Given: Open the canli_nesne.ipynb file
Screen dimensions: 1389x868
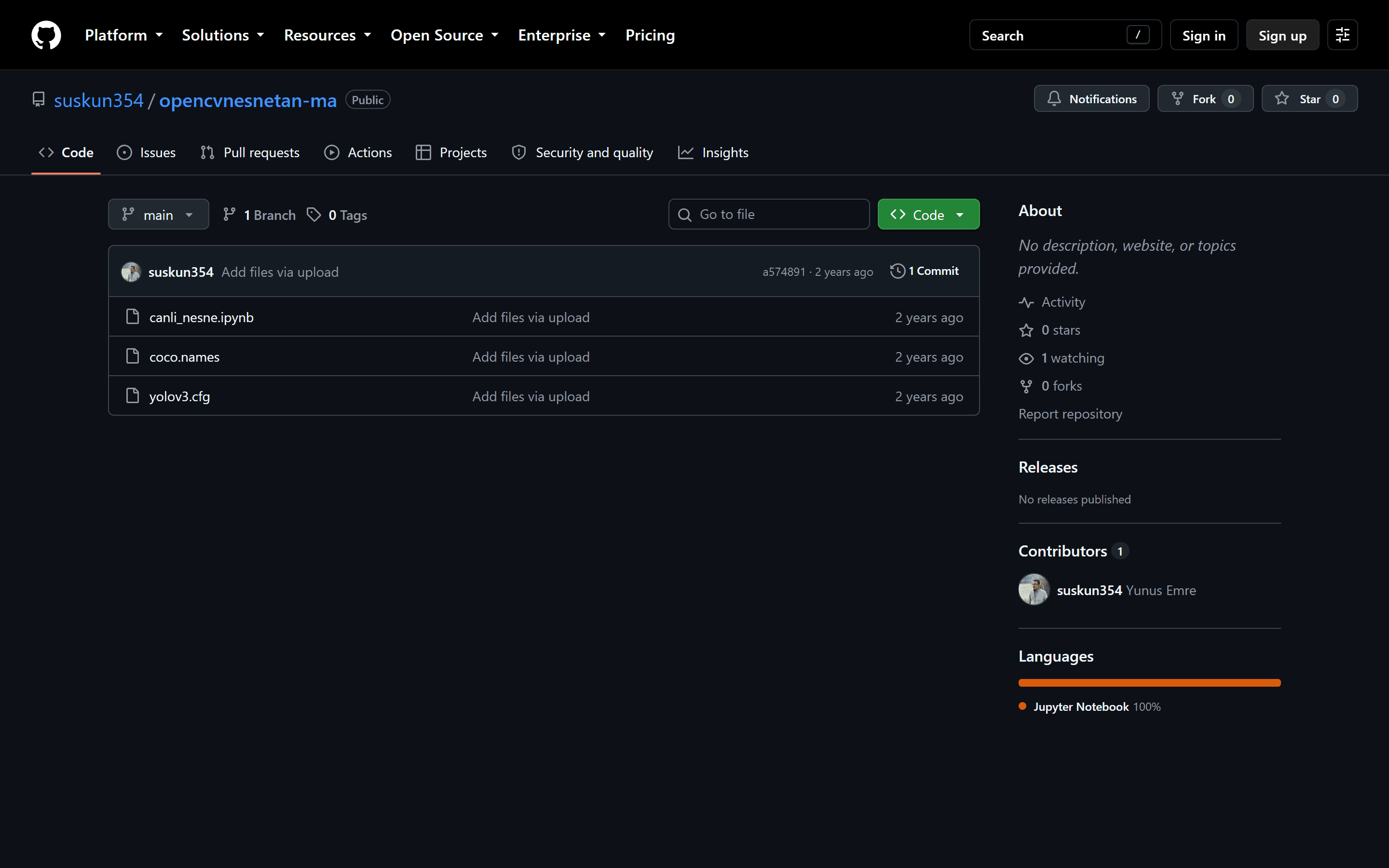Looking at the screenshot, I should point(202,317).
